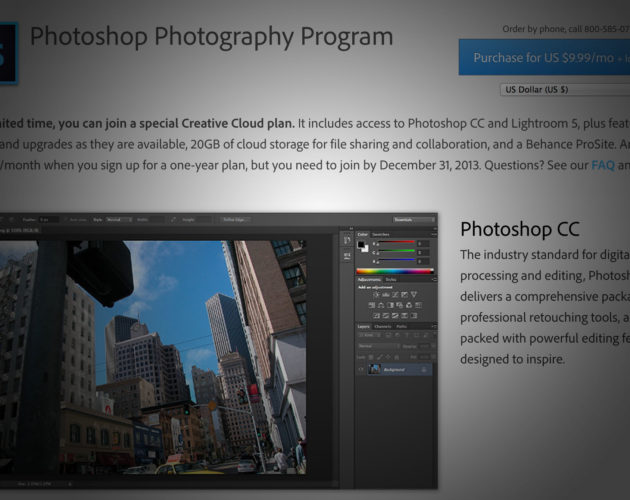Open the Style dropdown in options bar
The image size is (630, 500).
point(119,219)
